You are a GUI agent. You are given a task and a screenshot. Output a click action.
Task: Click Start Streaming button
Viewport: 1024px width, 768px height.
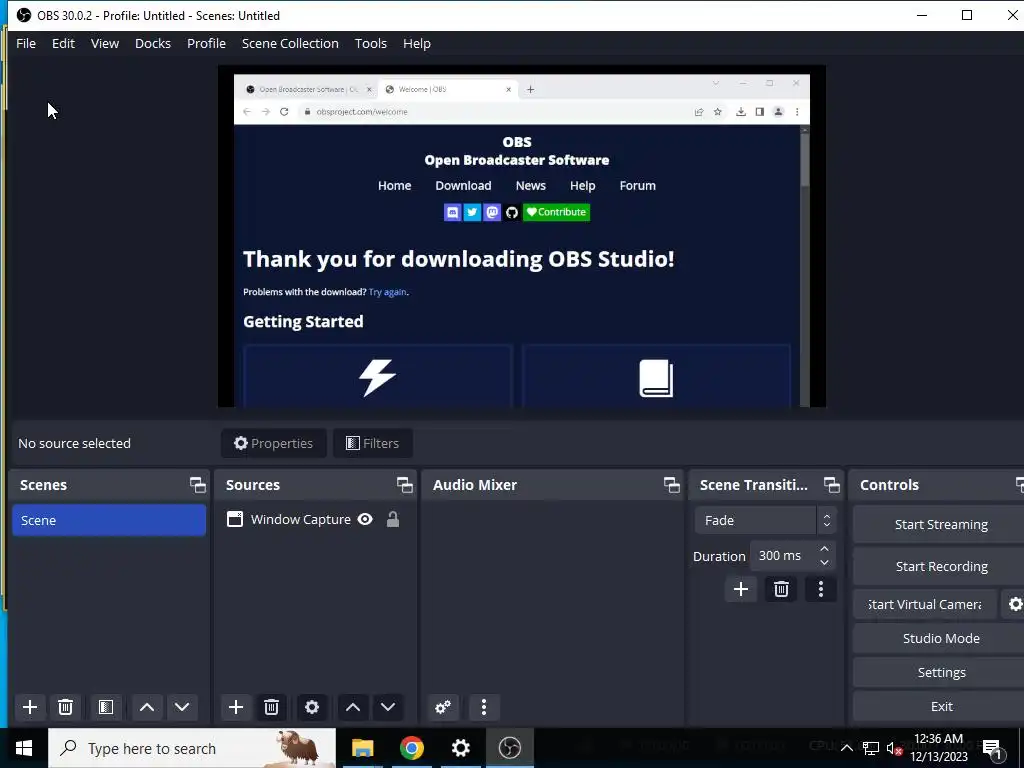pos(939,524)
